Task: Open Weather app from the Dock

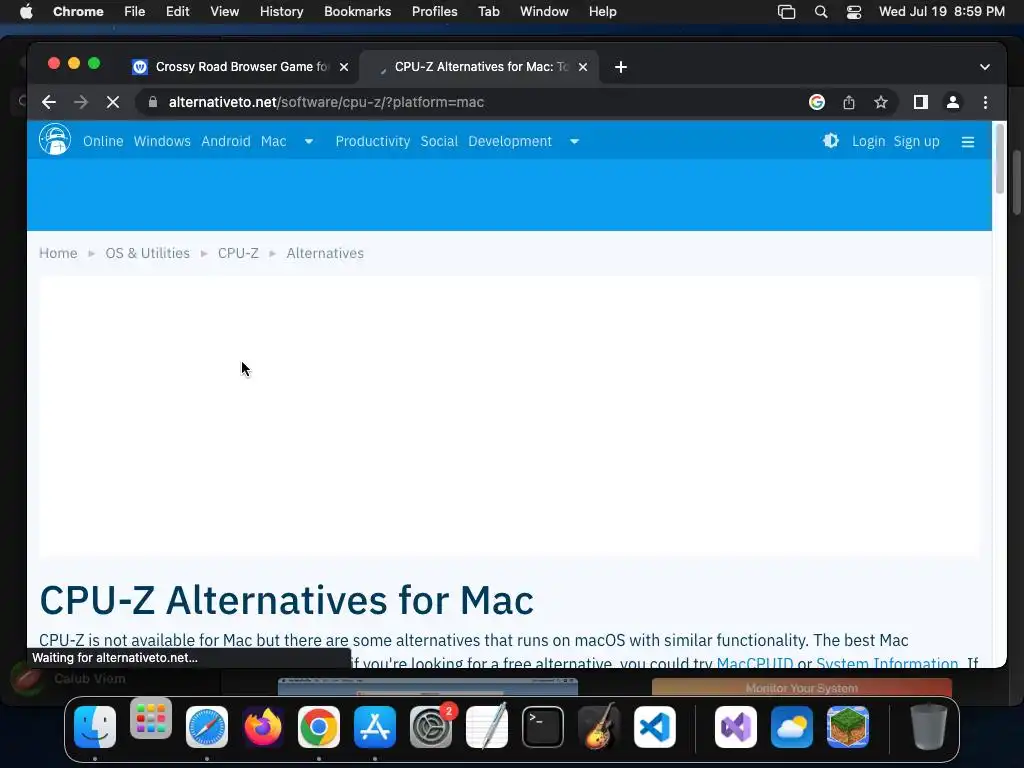Action: pos(792,726)
